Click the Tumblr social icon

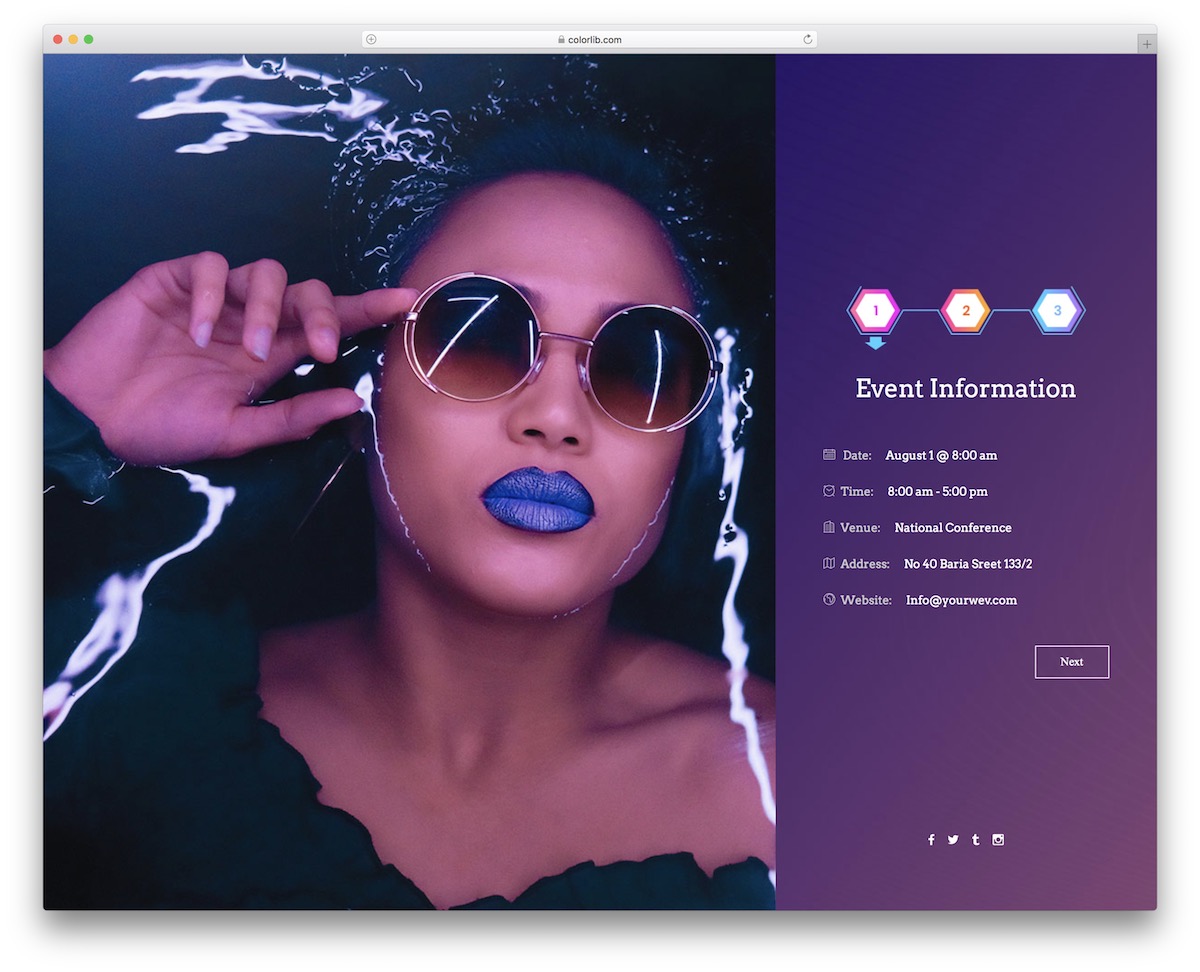click(x=975, y=839)
